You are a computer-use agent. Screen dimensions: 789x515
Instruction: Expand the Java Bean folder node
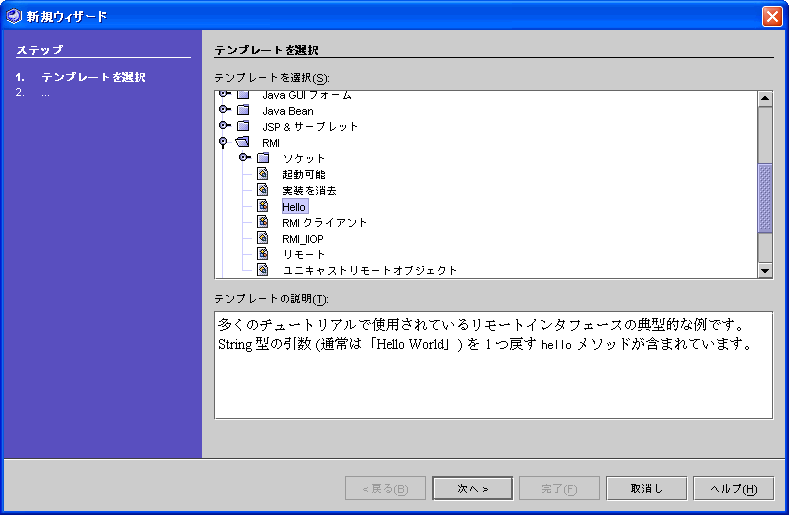point(225,111)
